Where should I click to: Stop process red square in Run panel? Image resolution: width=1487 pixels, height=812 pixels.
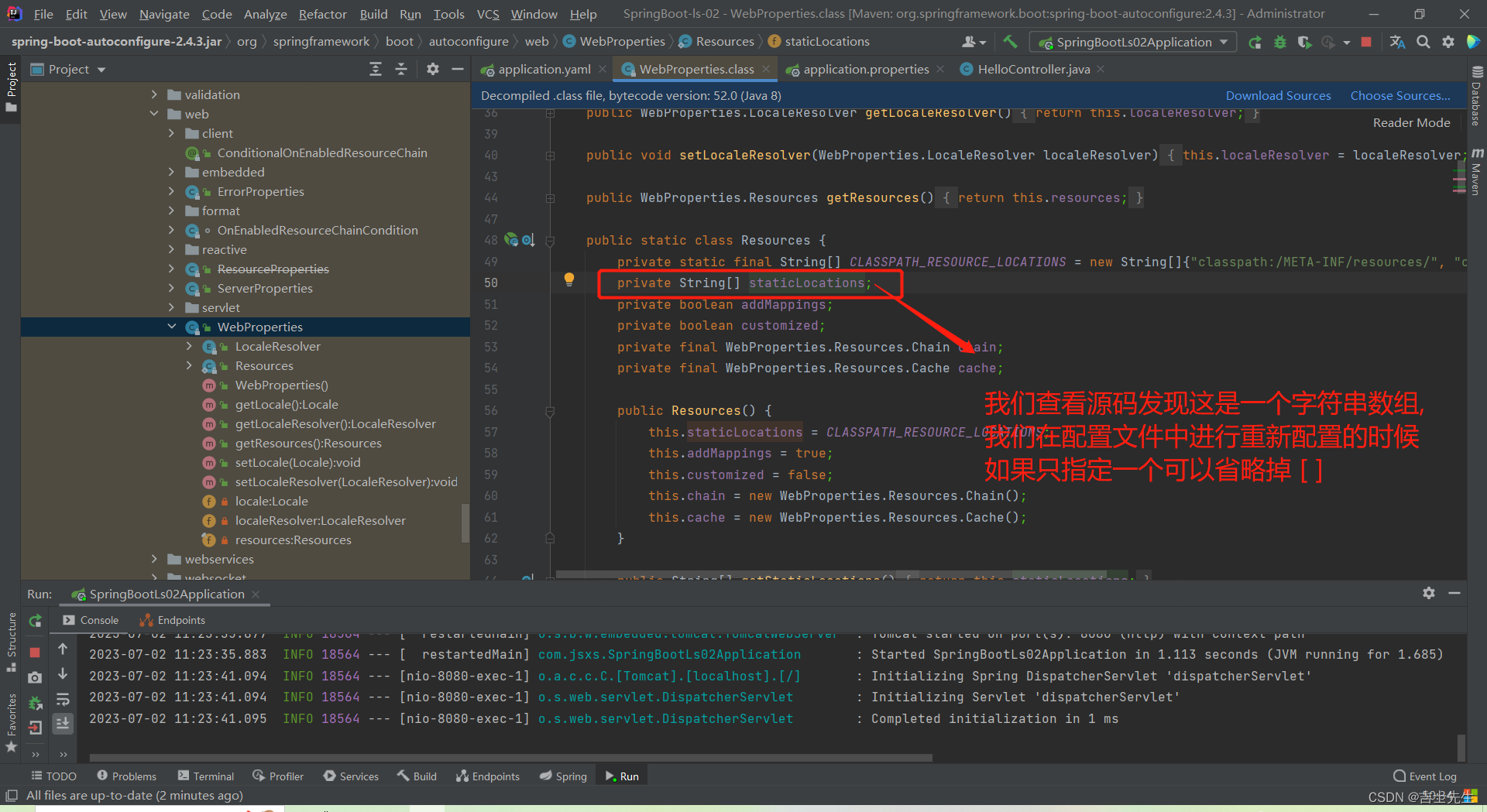pos(35,653)
